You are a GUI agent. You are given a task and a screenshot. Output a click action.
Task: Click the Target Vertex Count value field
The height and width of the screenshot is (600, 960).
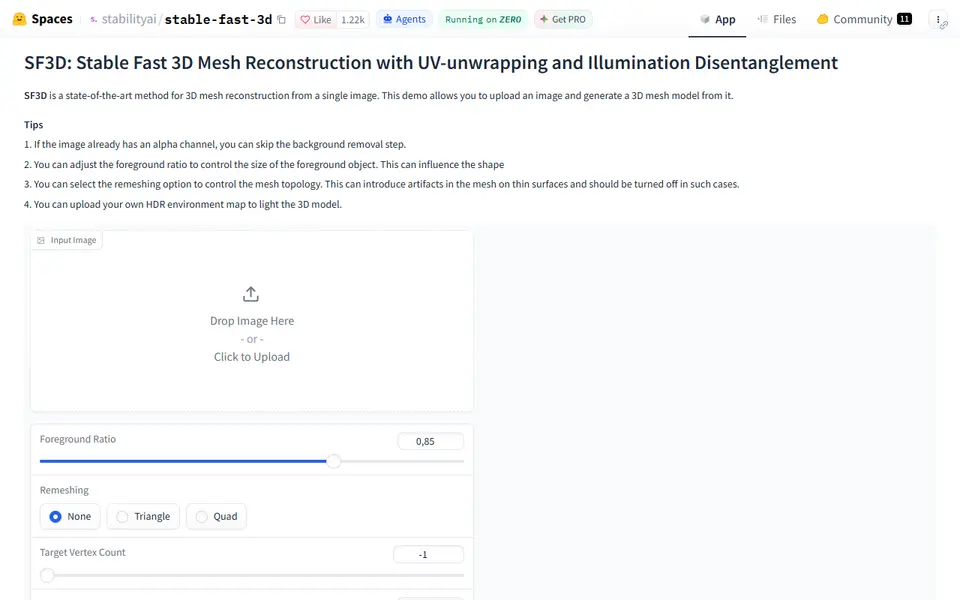(429, 554)
